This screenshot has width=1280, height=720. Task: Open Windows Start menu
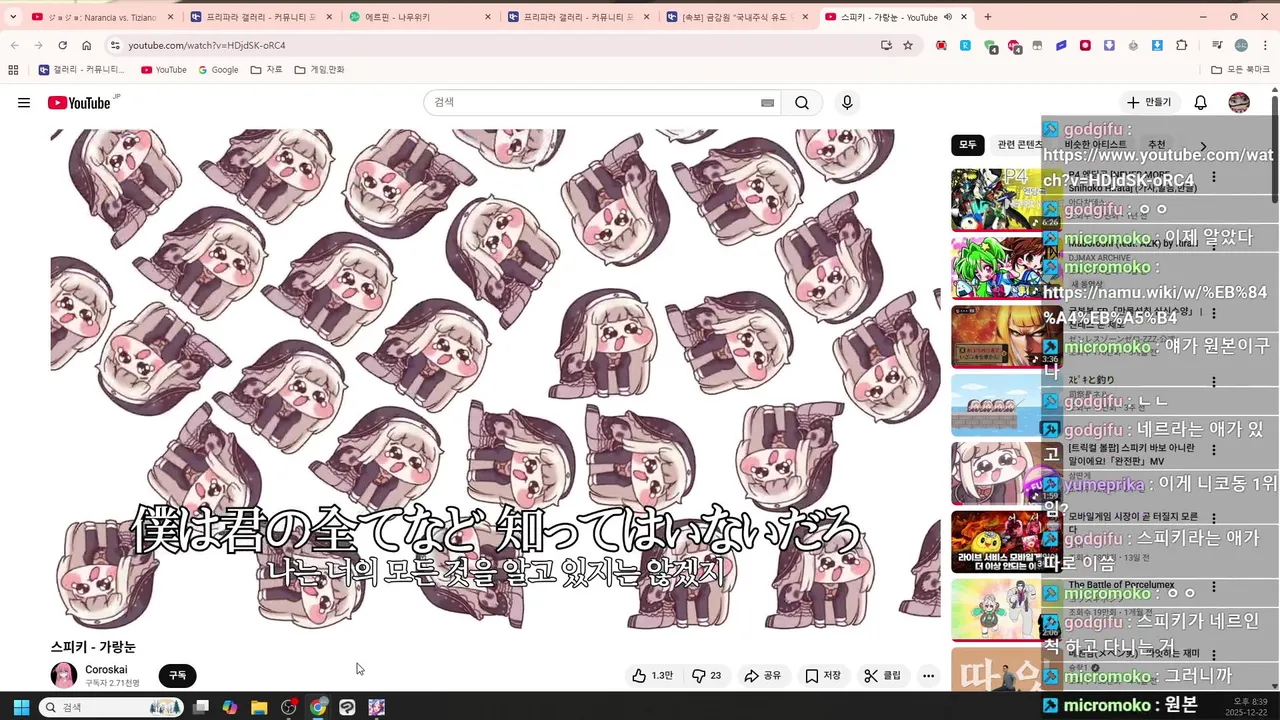pyautogui.click(x=21, y=707)
